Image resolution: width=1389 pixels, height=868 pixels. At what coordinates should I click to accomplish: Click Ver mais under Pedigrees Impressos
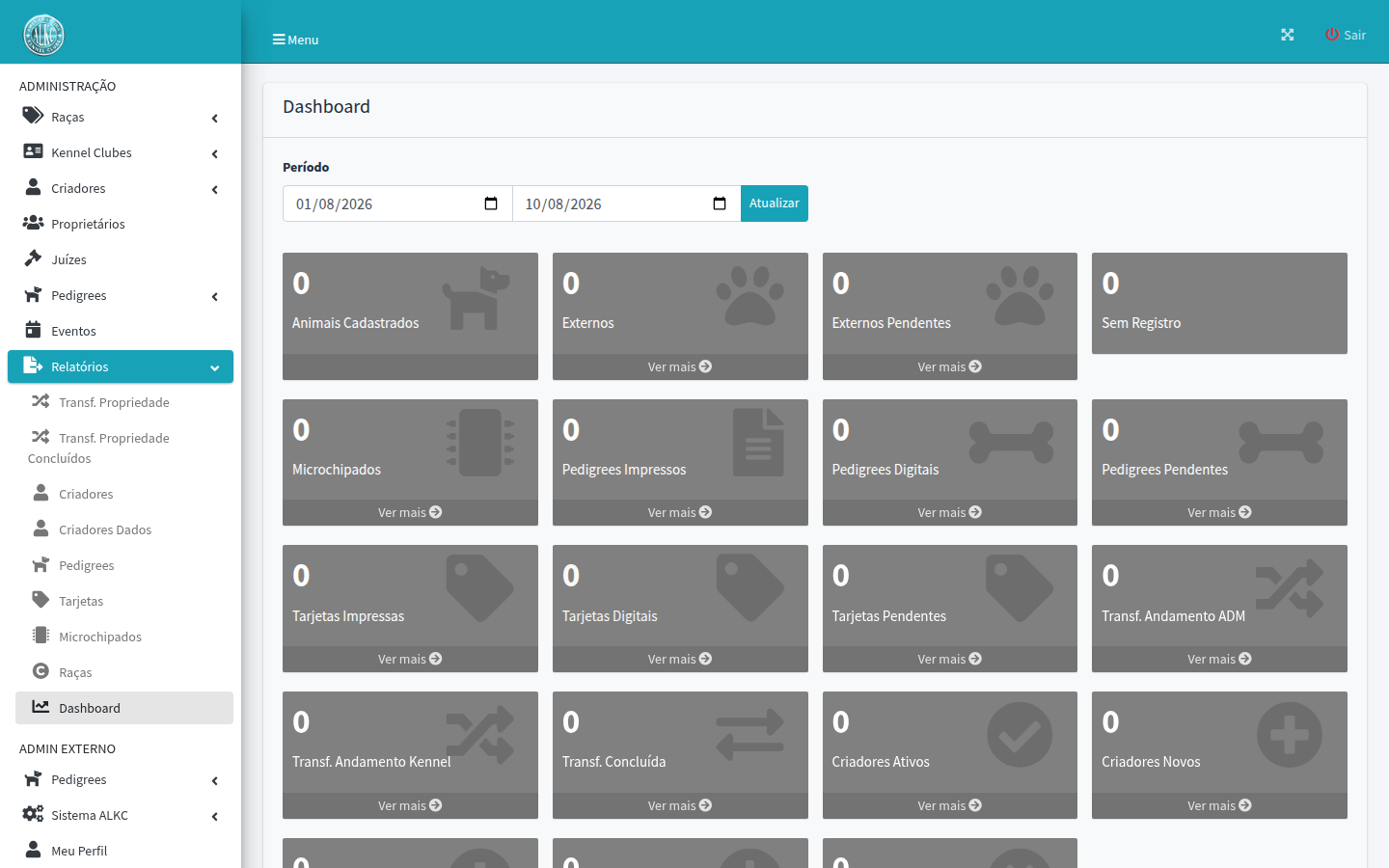click(680, 512)
